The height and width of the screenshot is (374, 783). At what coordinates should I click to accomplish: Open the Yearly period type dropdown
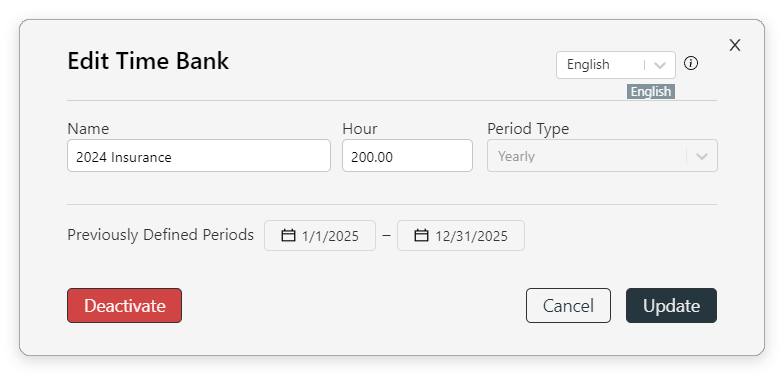coord(602,156)
